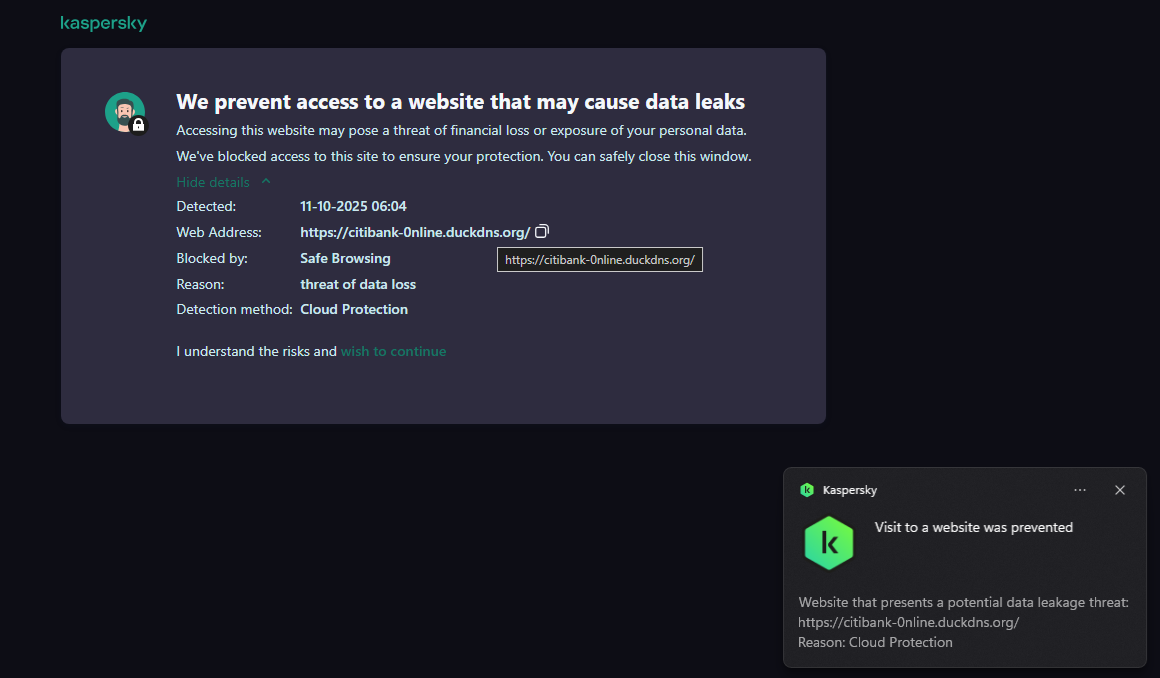1160x678 pixels.
Task: Click the detected date 11-10-2025 06:04
Action: [353, 207]
